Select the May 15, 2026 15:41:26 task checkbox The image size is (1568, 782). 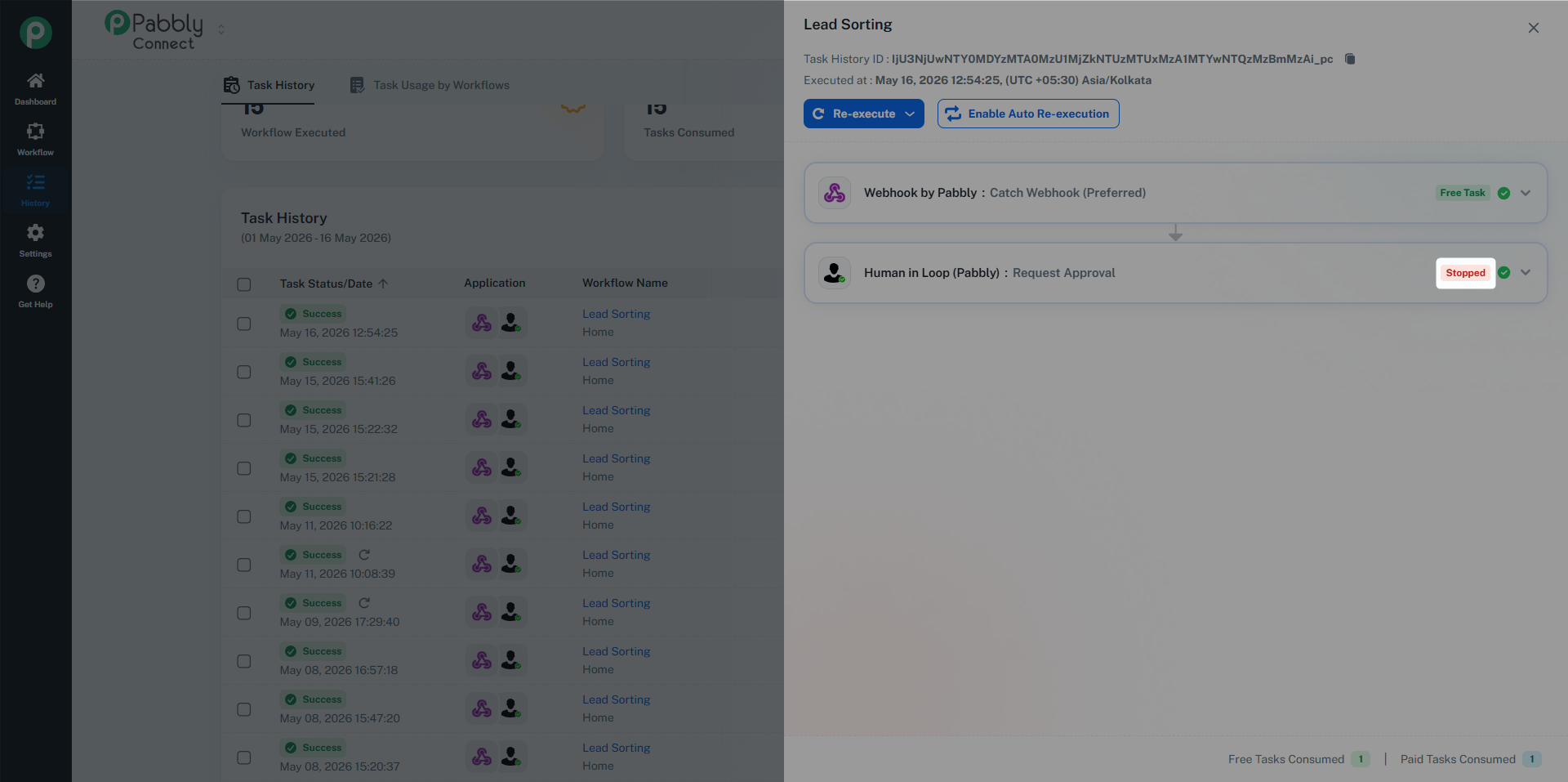tap(244, 372)
